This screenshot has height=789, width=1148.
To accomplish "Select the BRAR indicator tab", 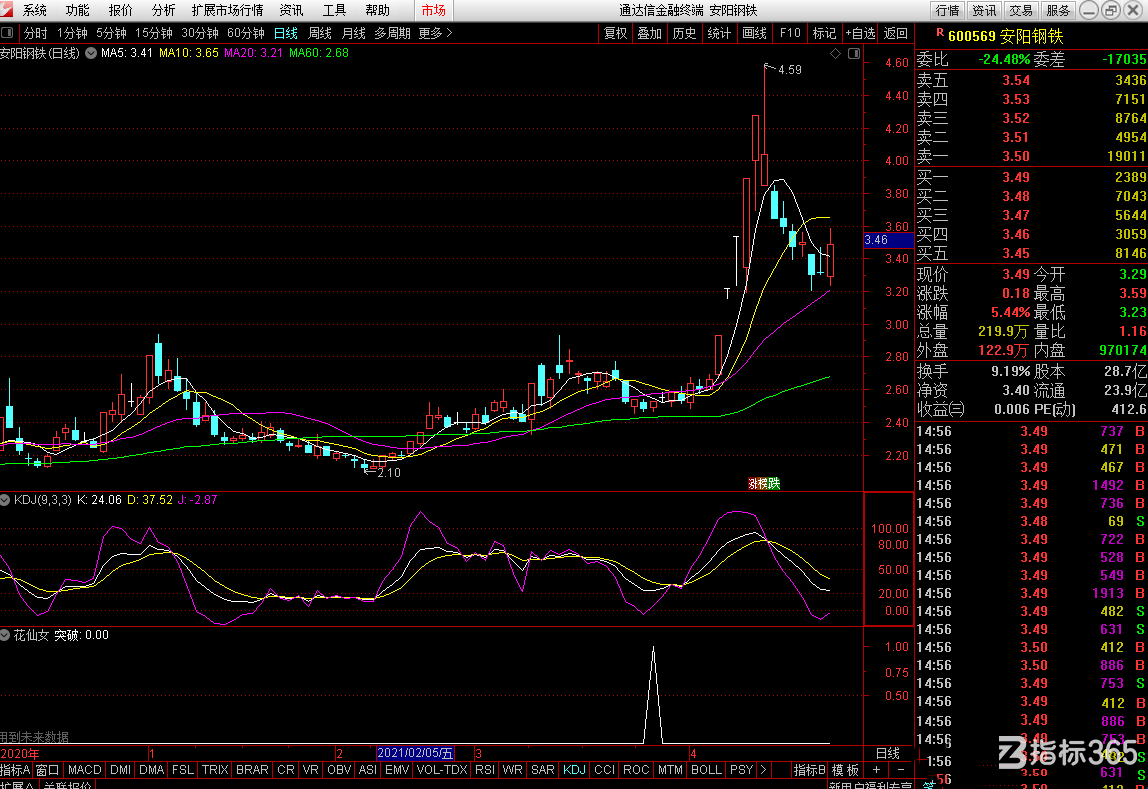I will point(253,770).
